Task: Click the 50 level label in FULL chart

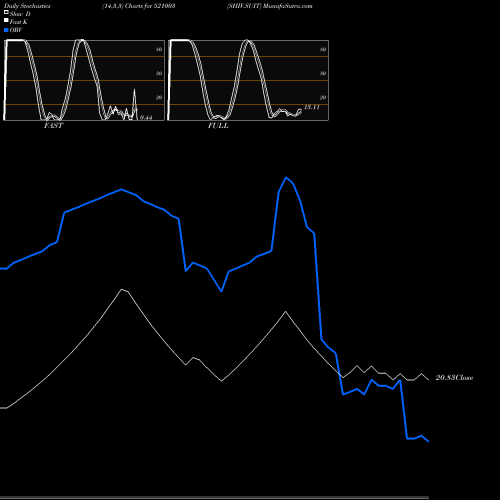Action: pos(323,73)
